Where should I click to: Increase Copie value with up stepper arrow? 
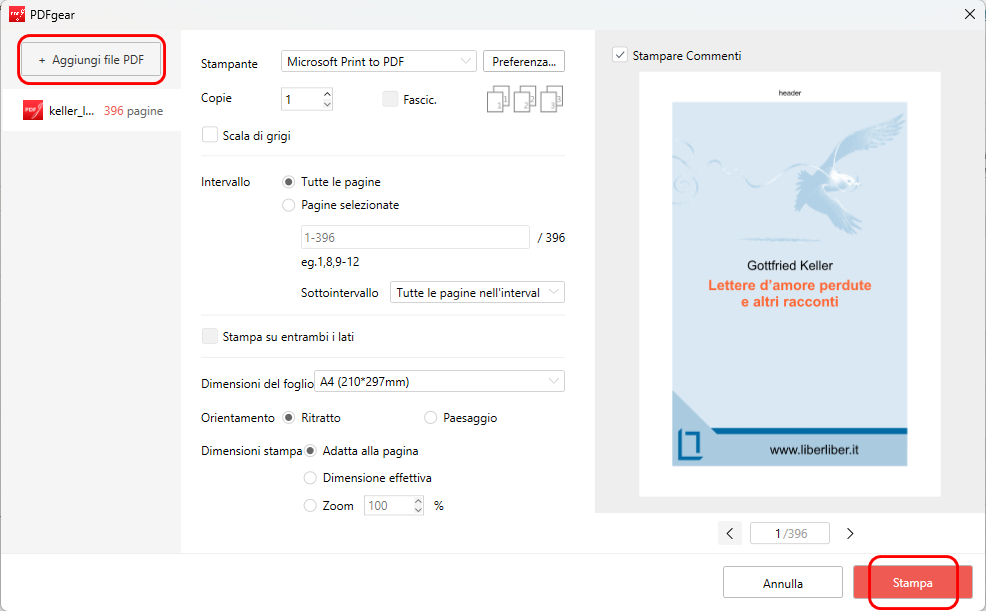tap(326, 93)
